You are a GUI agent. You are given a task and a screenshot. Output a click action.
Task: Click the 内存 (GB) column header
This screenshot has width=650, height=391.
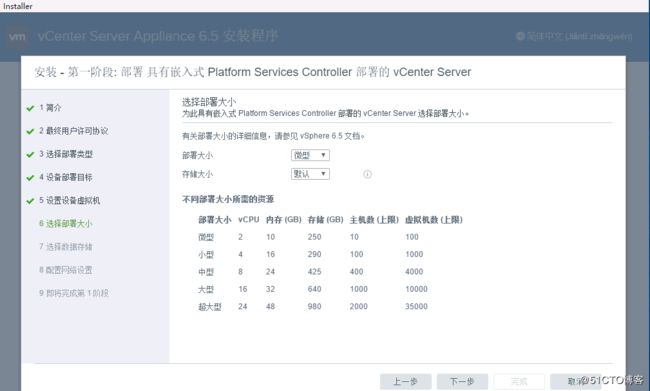[x=284, y=220]
